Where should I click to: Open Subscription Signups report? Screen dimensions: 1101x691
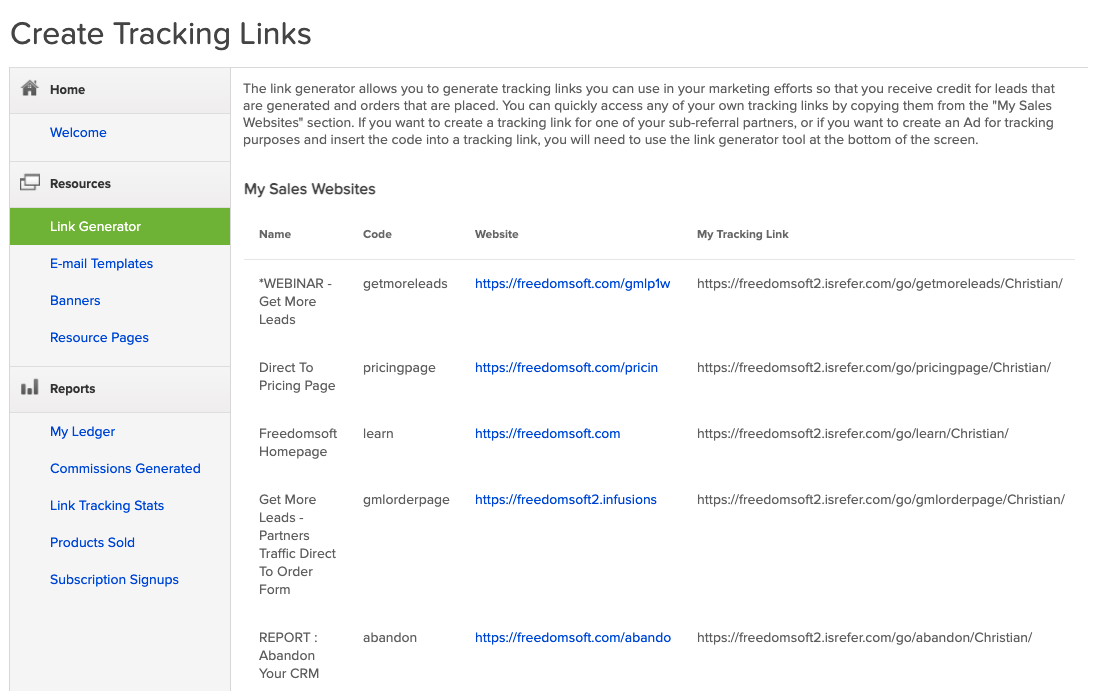point(114,579)
